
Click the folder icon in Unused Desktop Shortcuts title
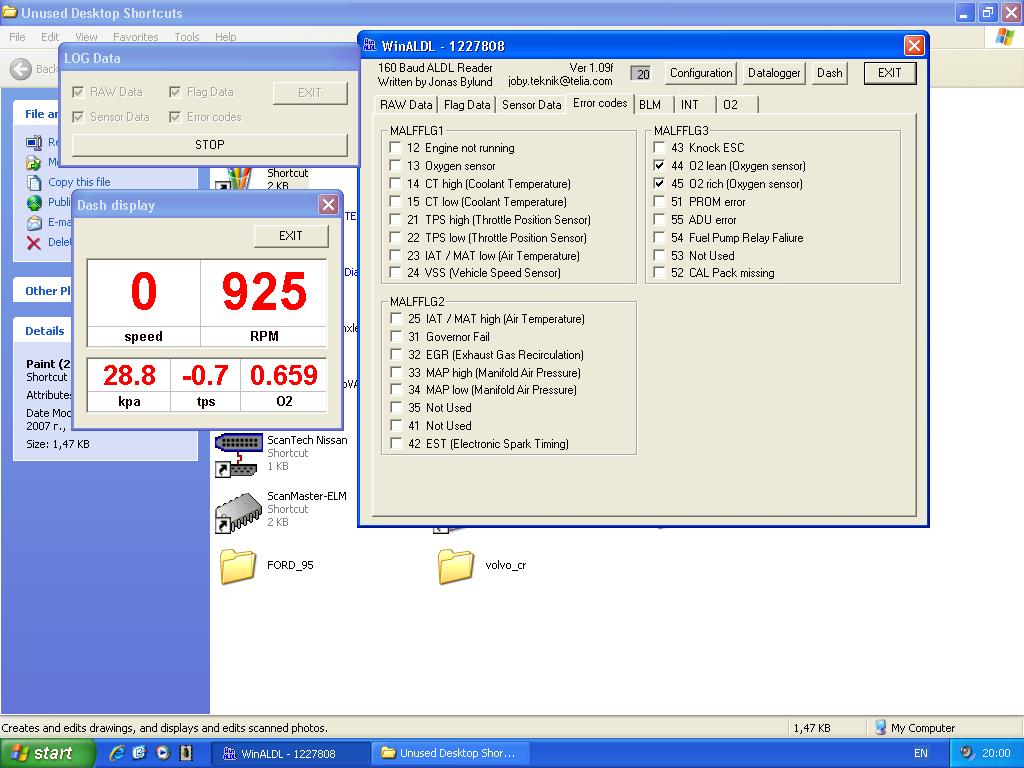[10, 12]
